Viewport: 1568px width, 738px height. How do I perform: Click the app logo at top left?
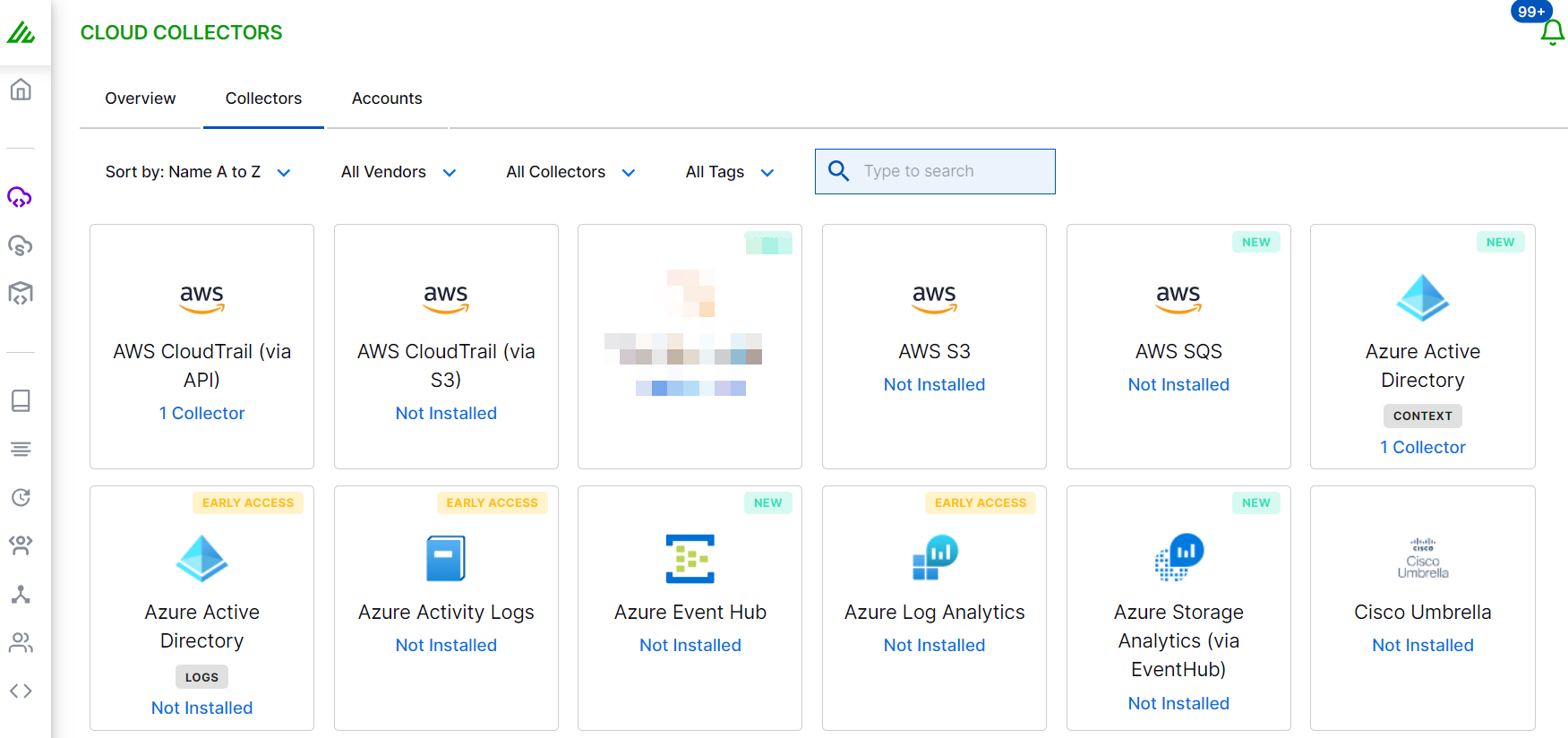coord(21,33)
